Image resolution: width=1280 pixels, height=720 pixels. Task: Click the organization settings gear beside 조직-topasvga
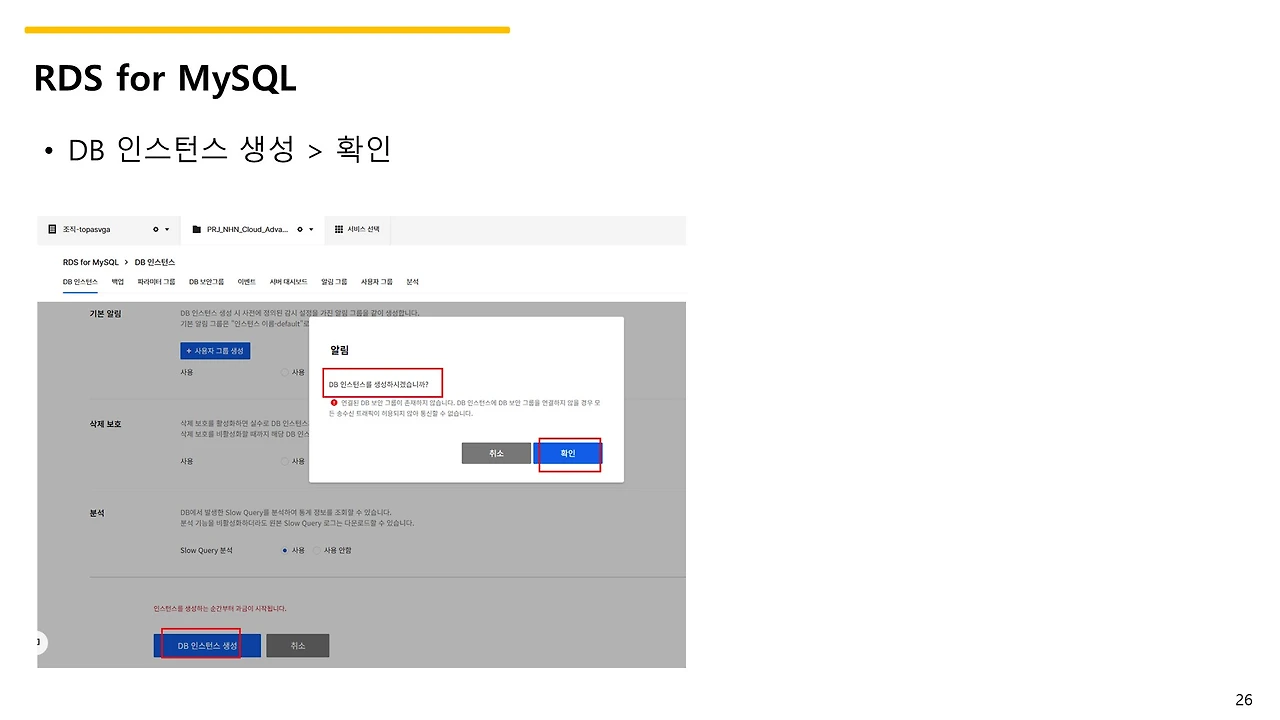point(155,229)
